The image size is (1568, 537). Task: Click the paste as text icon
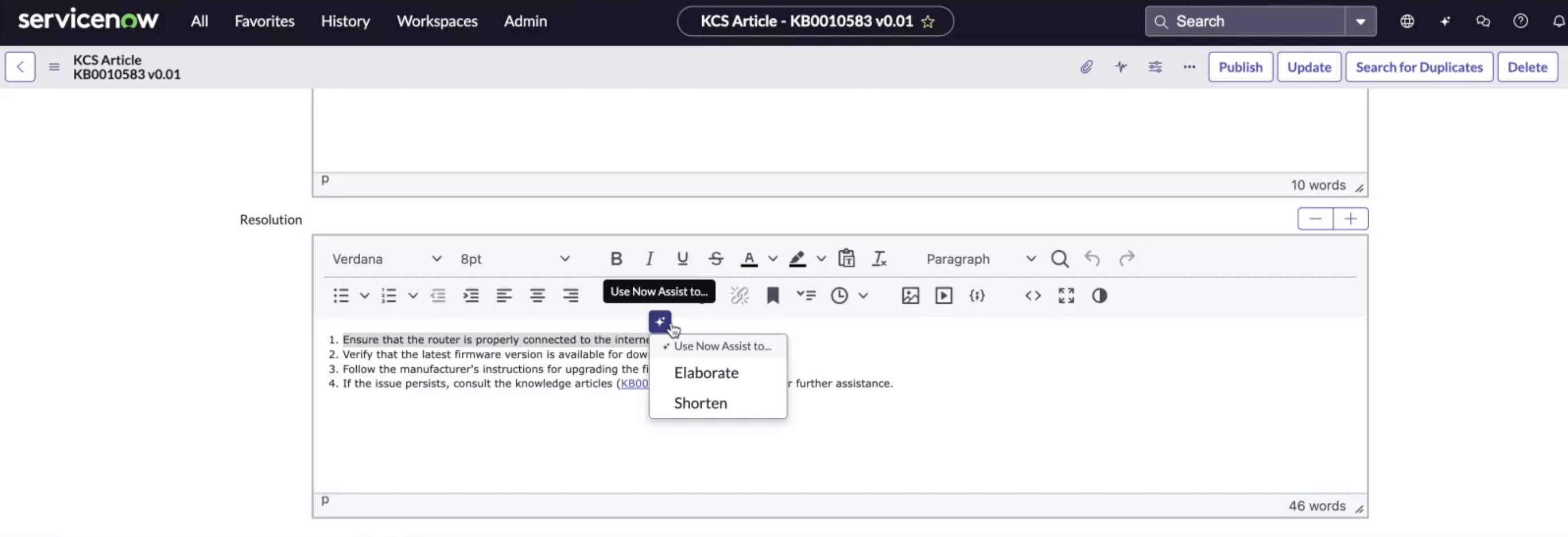pos(846,258)
